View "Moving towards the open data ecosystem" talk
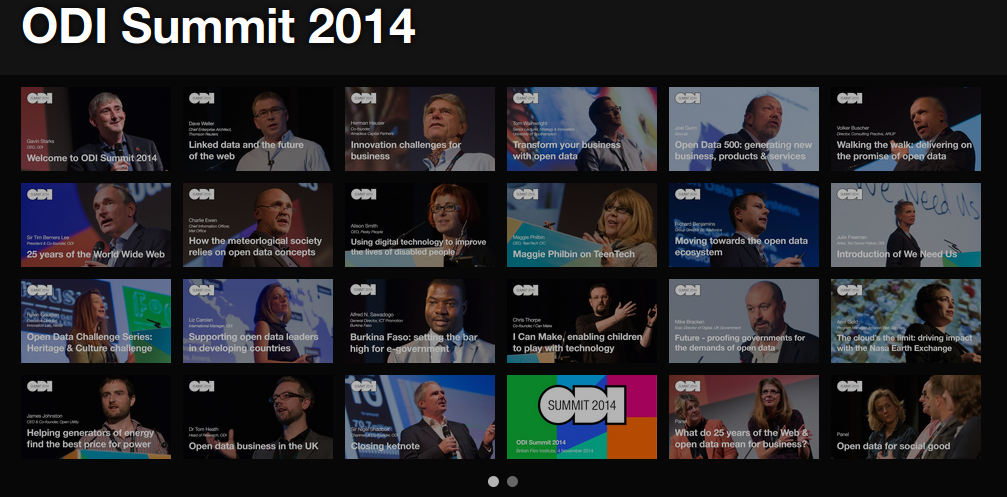The image size is (1007, 497). pyautogui.click(x=744, y=225)
